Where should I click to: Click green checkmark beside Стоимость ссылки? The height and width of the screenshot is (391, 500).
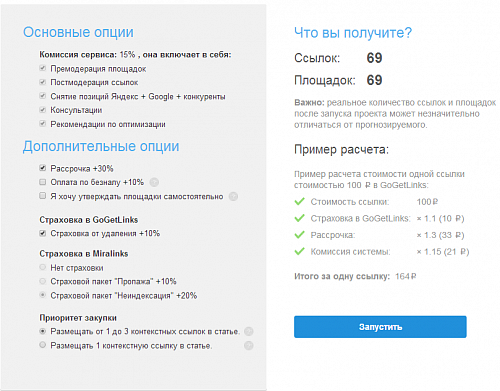[x=299, y=201]
